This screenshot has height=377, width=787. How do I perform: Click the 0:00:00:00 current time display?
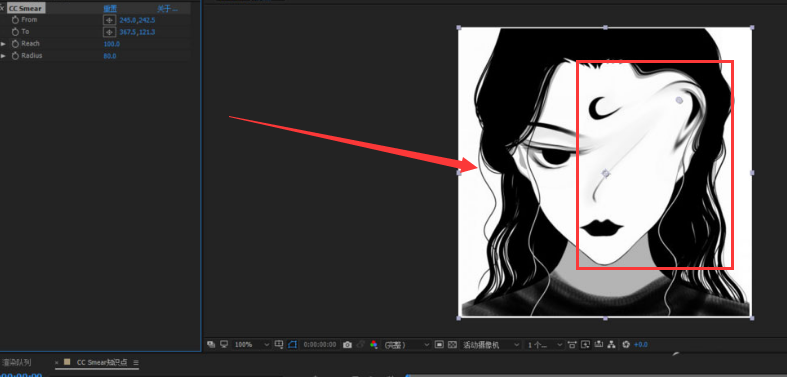[320, 345]
